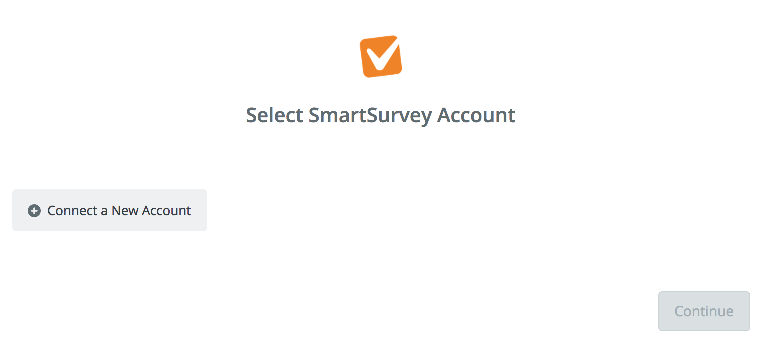Click the disabled Continue step button
This screenshot has height=362, width=763.
coord(704,311)
